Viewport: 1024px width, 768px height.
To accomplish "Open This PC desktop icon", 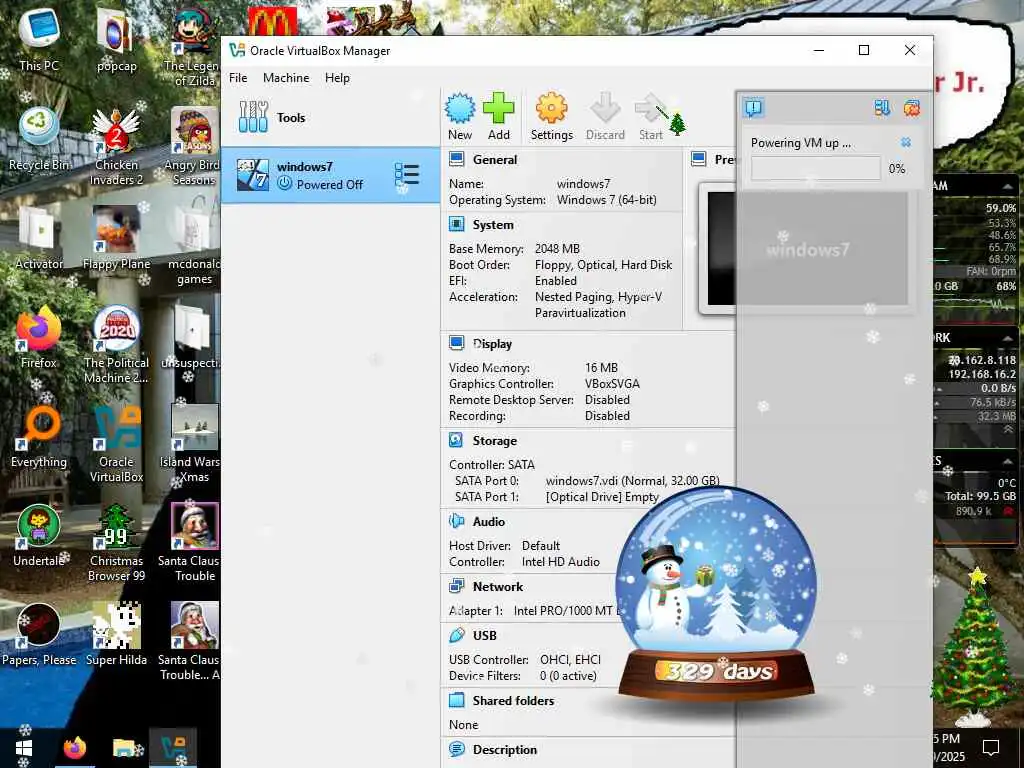I will point(39,39).
